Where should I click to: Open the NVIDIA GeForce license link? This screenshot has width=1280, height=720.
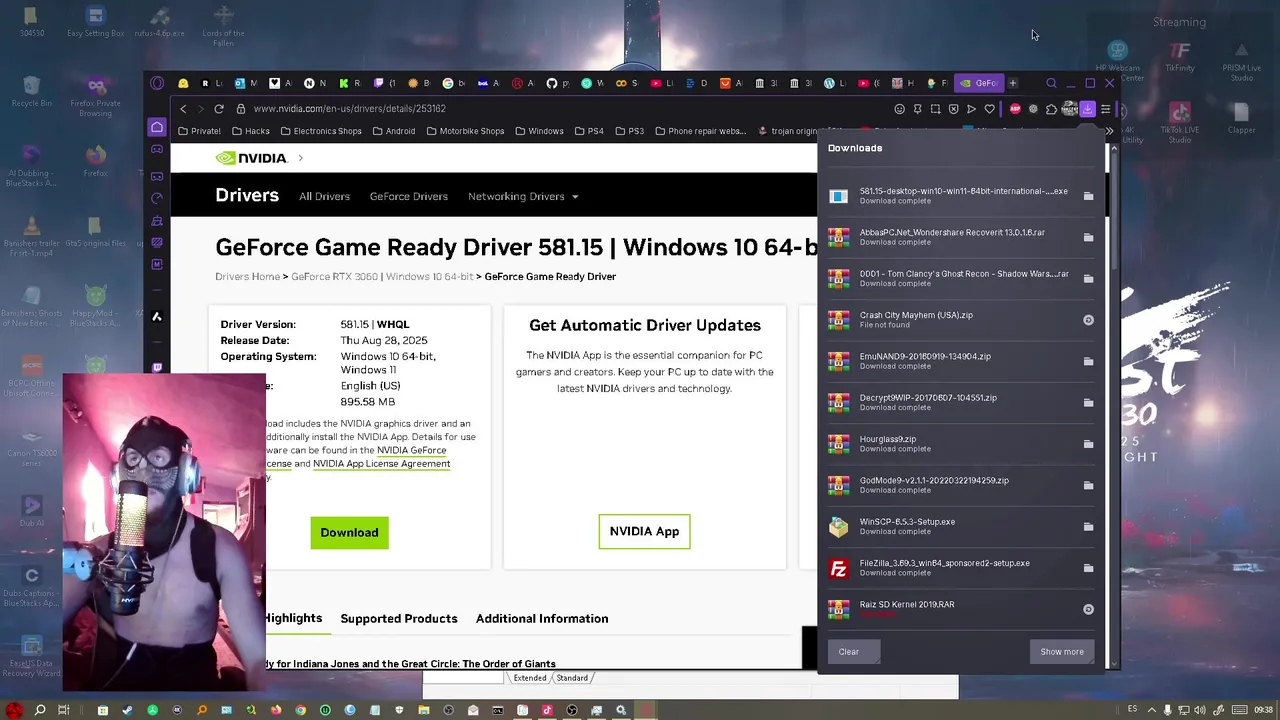[411, 450]
